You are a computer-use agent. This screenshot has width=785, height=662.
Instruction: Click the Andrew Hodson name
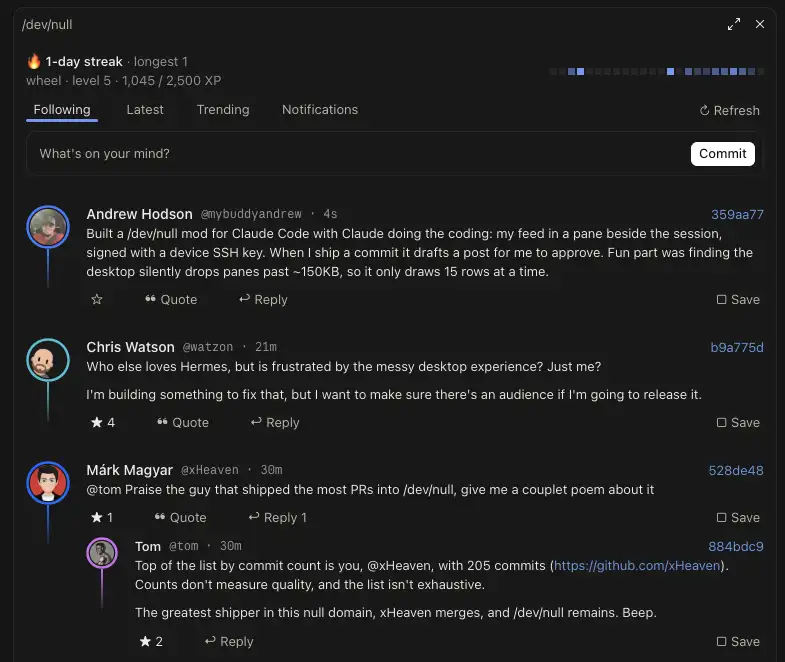pyautogui.click(x=139, y=214)
